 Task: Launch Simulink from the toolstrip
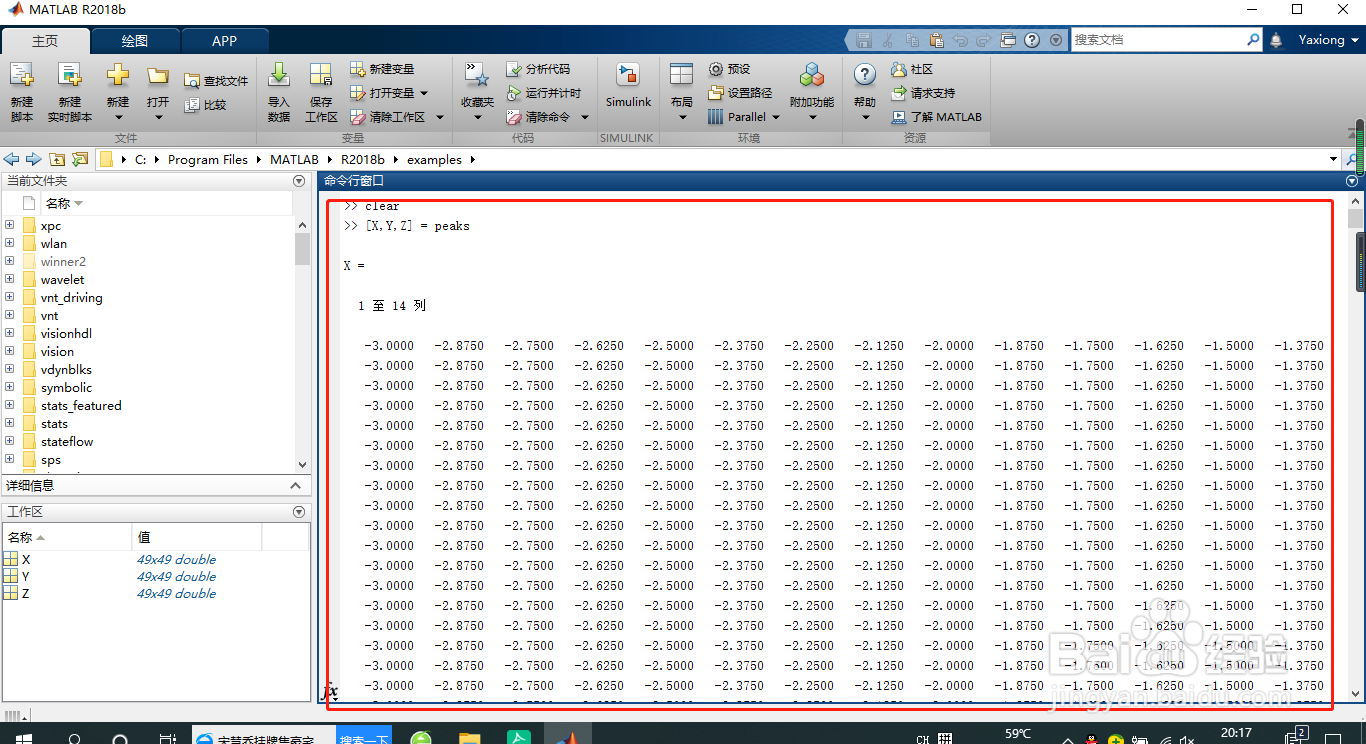(x=628, y=86)
